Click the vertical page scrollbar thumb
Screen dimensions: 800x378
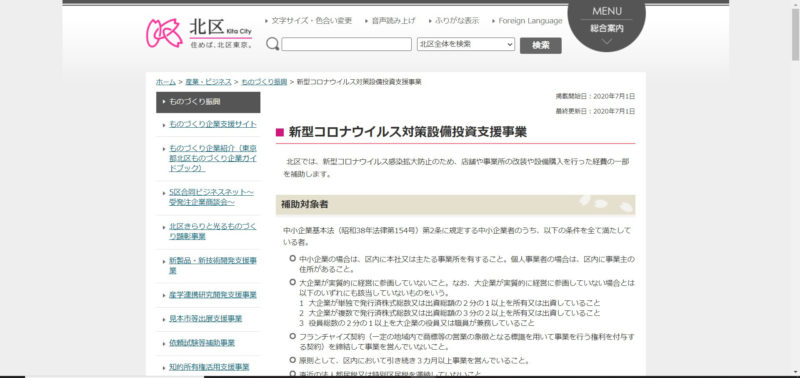[x=795, y=35]
